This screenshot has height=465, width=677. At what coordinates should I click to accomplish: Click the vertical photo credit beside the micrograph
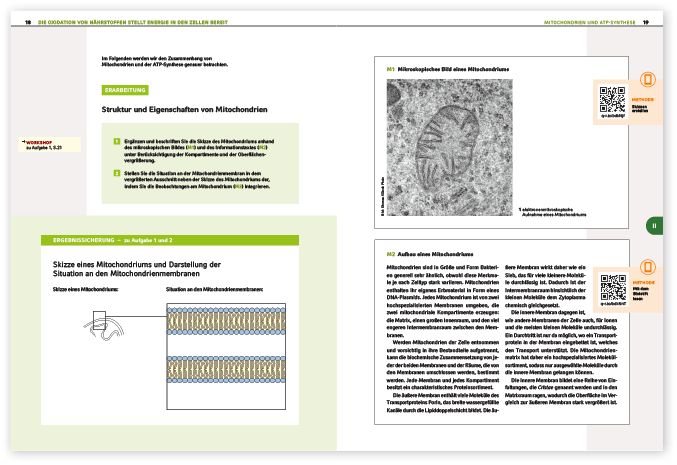point(382,196)
